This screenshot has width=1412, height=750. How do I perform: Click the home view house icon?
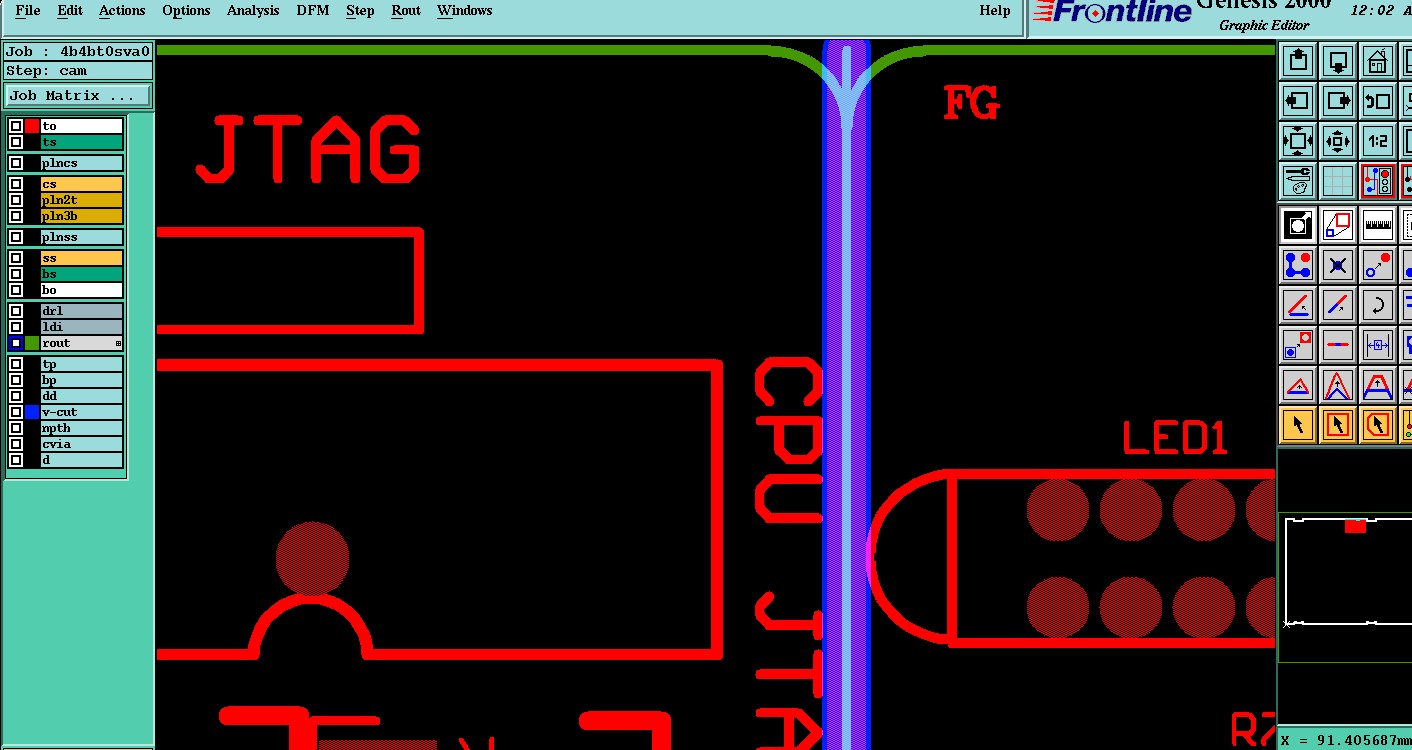click(1378, 61)
